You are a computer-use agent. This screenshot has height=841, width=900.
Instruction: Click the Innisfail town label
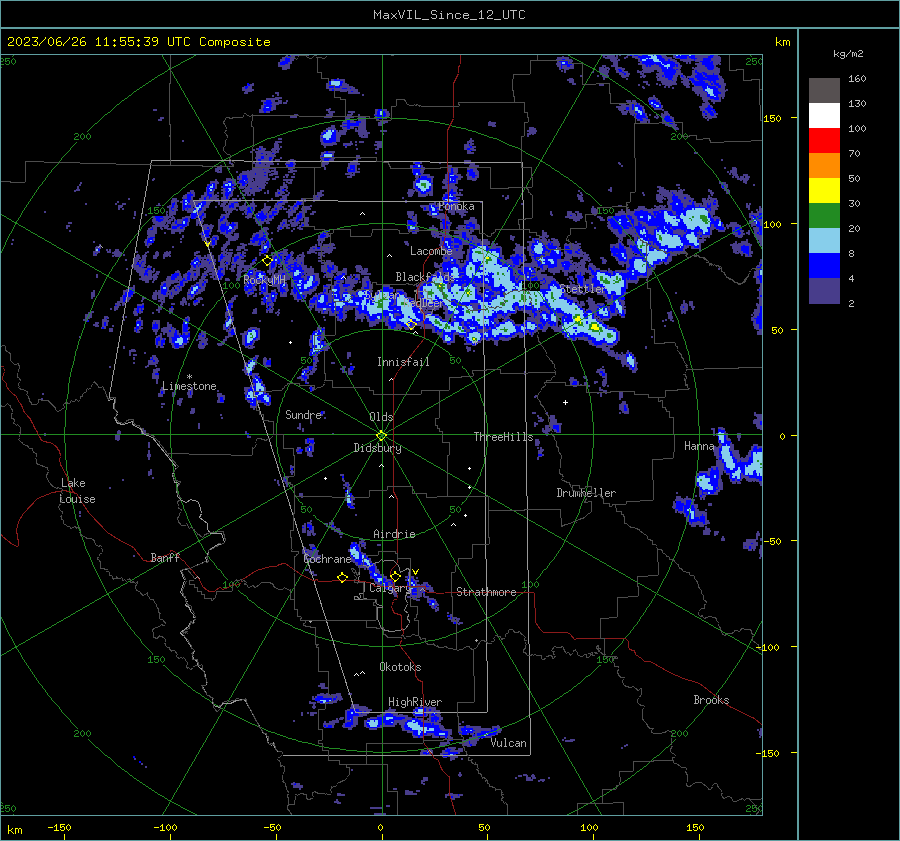pyautogui.click(x=403, y=362)
